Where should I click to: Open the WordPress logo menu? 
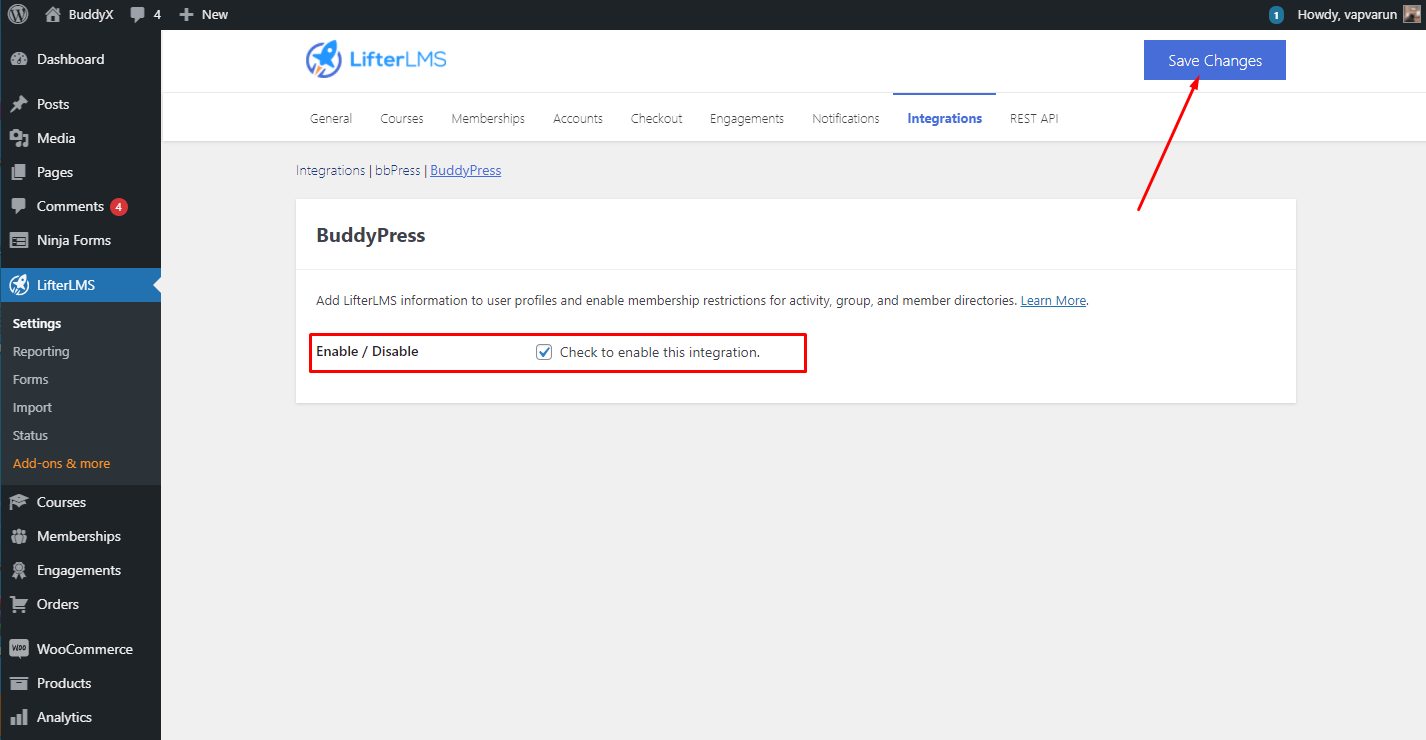click(16, 14)
